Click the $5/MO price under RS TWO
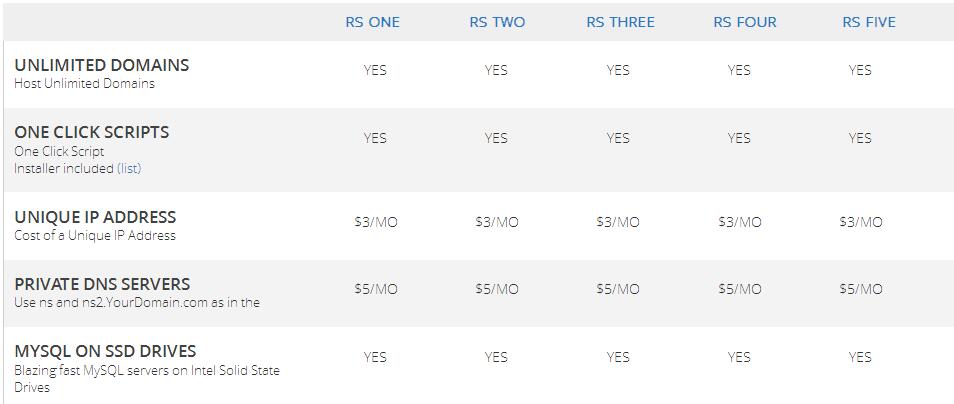This screenshot has width=954, height=404. [x=496, y=289]
